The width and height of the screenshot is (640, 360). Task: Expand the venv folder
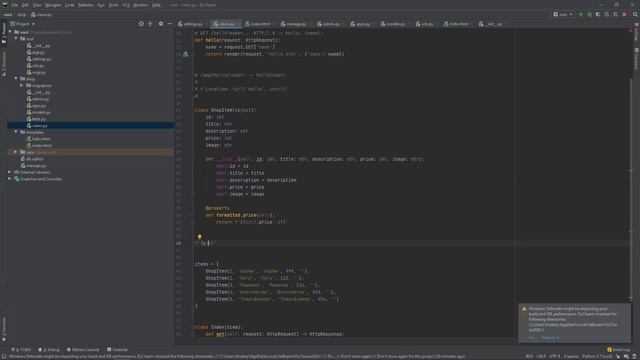(x=16, y=152)
